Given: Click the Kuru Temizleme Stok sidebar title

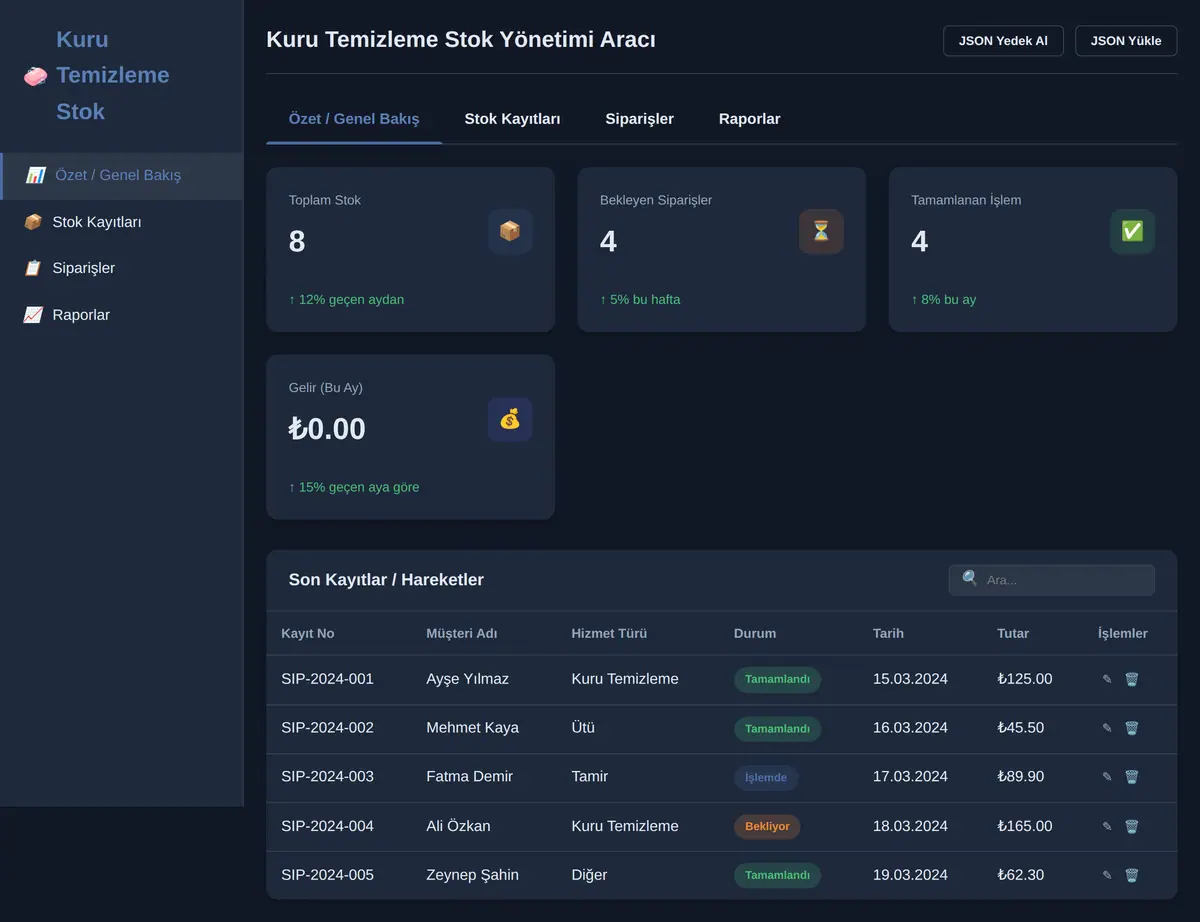Looking at the screenshot, I should [113, 76].
